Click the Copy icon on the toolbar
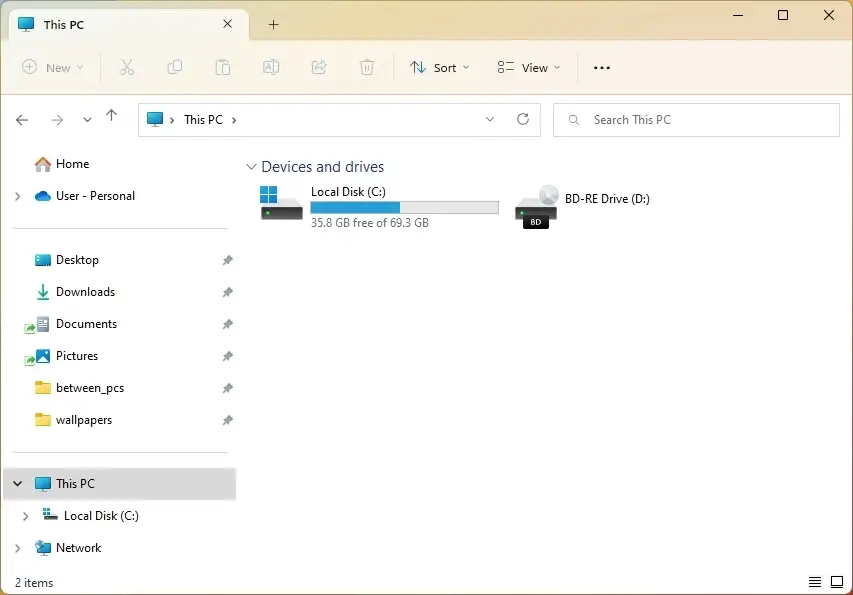 pyautogui.click(x=174, y=67)
